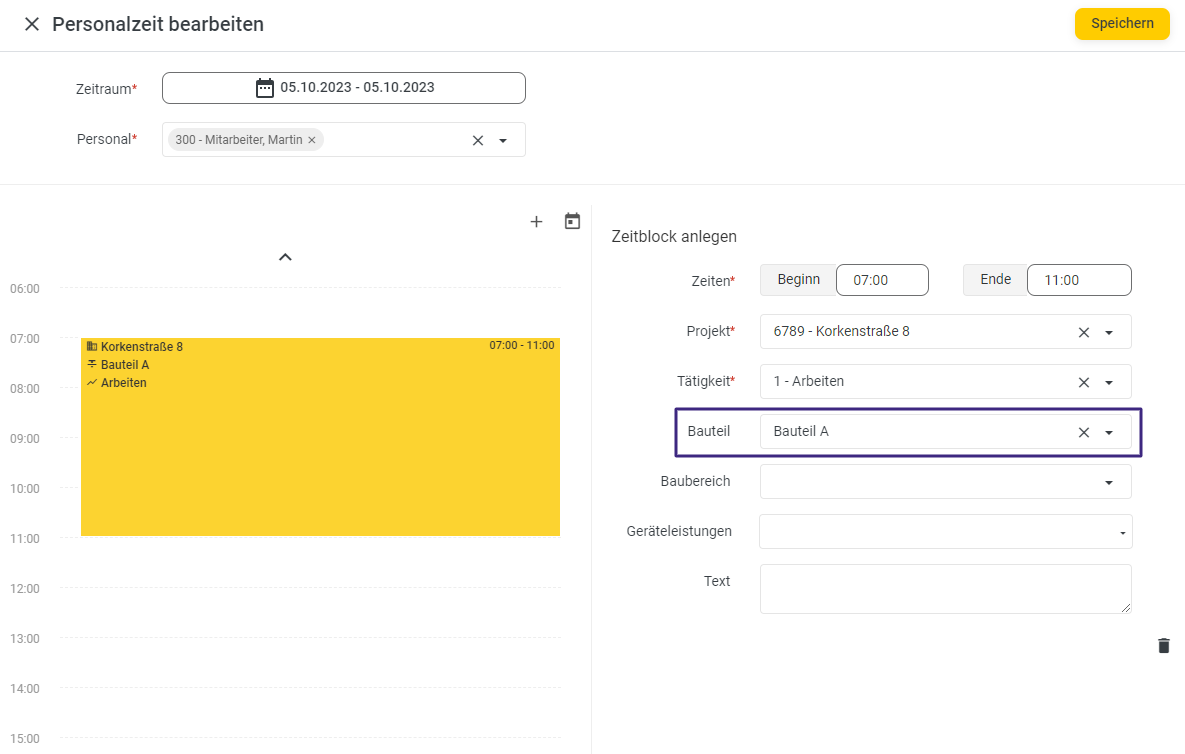The height and width of the screenshot is (754, 1185).
Task: Select the yellow Korkenstraße 8 time block
Action: point(320,437)
